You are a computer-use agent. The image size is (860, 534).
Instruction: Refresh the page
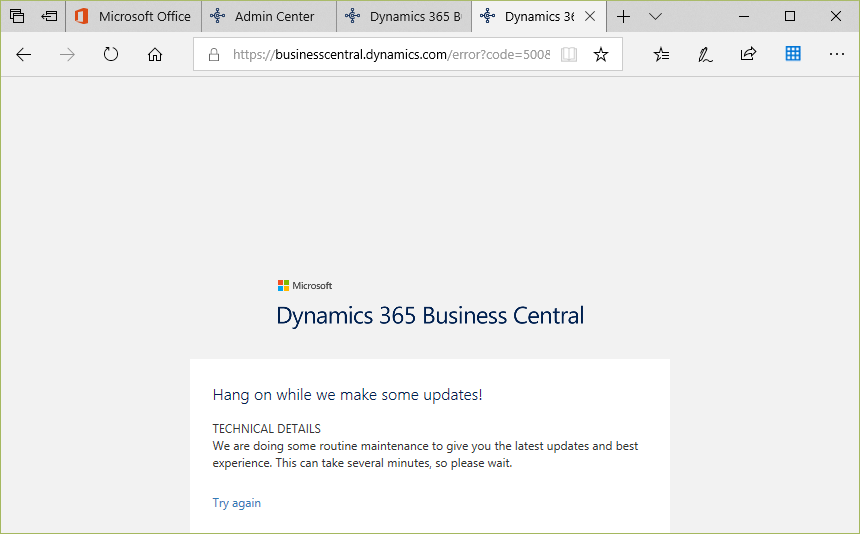pyautogui.click(x=111, y=54)
